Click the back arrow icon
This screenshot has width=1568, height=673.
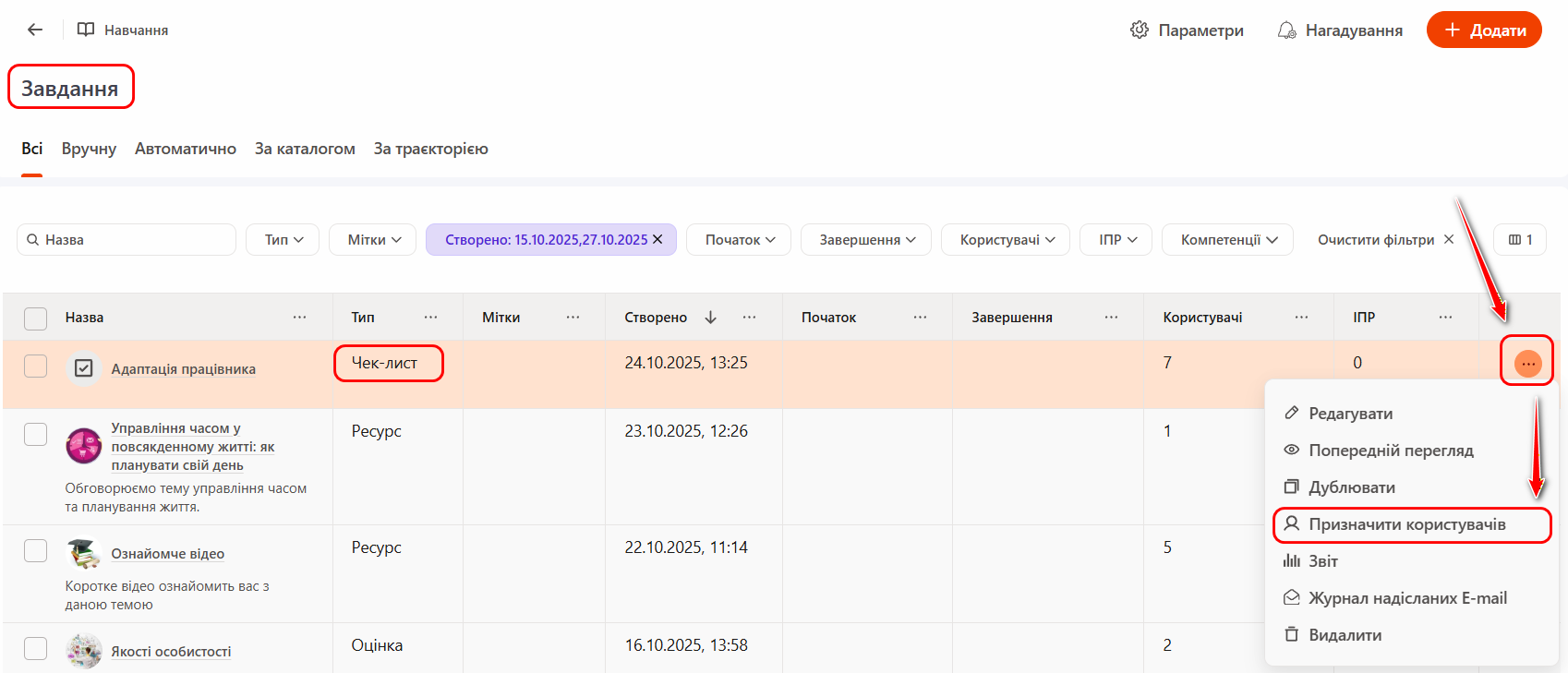click(35, 30)
